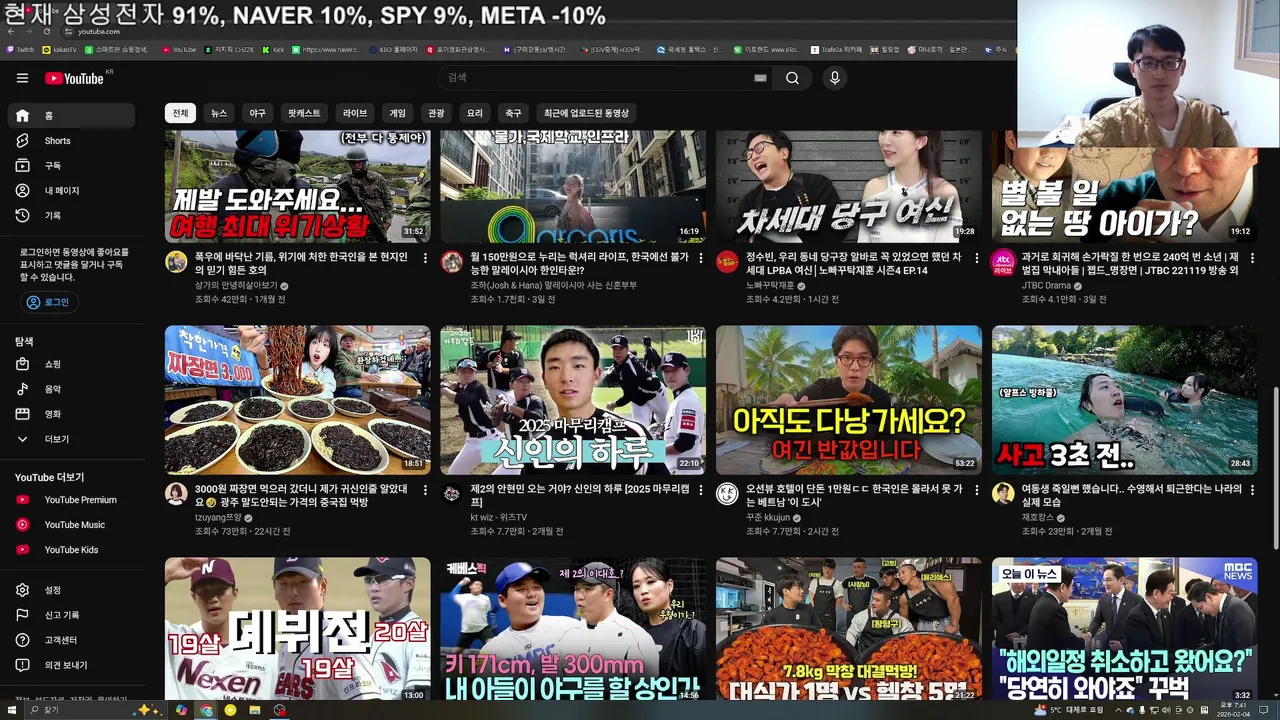Select the 라이브 filter chip

tap(355, 113)
